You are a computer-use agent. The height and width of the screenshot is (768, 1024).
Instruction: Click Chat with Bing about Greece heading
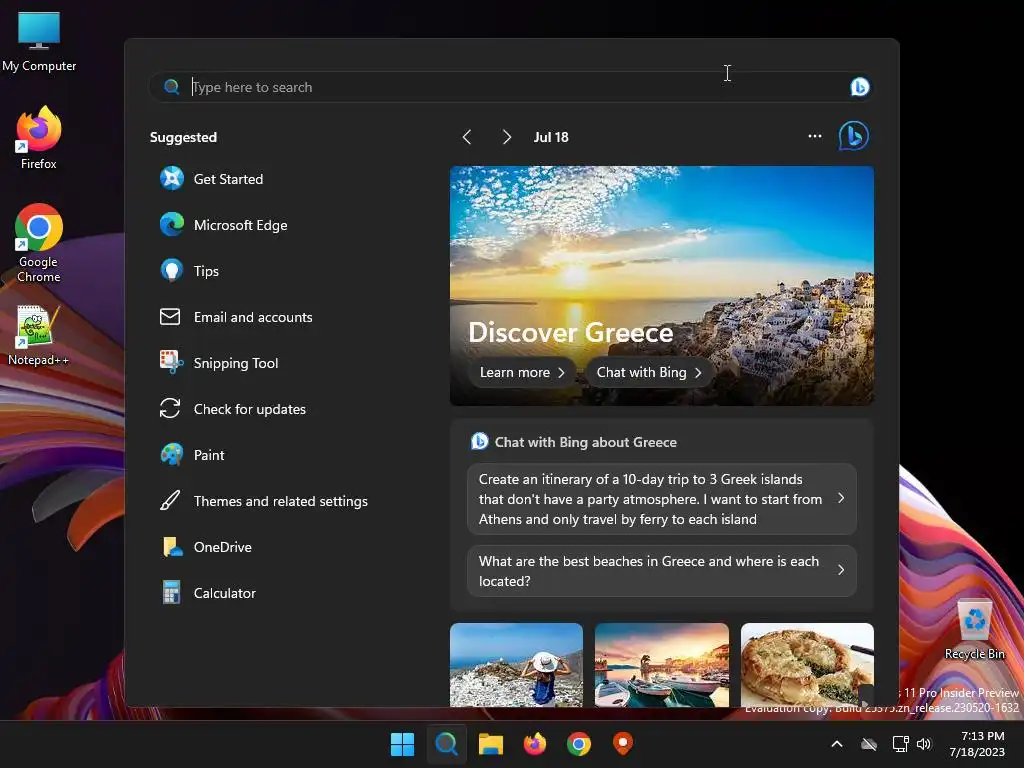(x=585, y=442)
